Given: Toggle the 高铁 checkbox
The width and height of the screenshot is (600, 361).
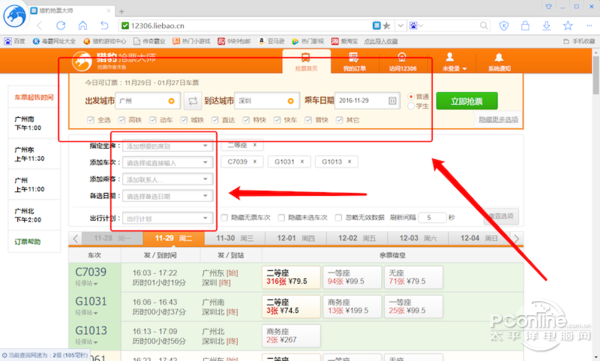Looking at the screenshot, I should pyautogui.click(x=122, y=120).
